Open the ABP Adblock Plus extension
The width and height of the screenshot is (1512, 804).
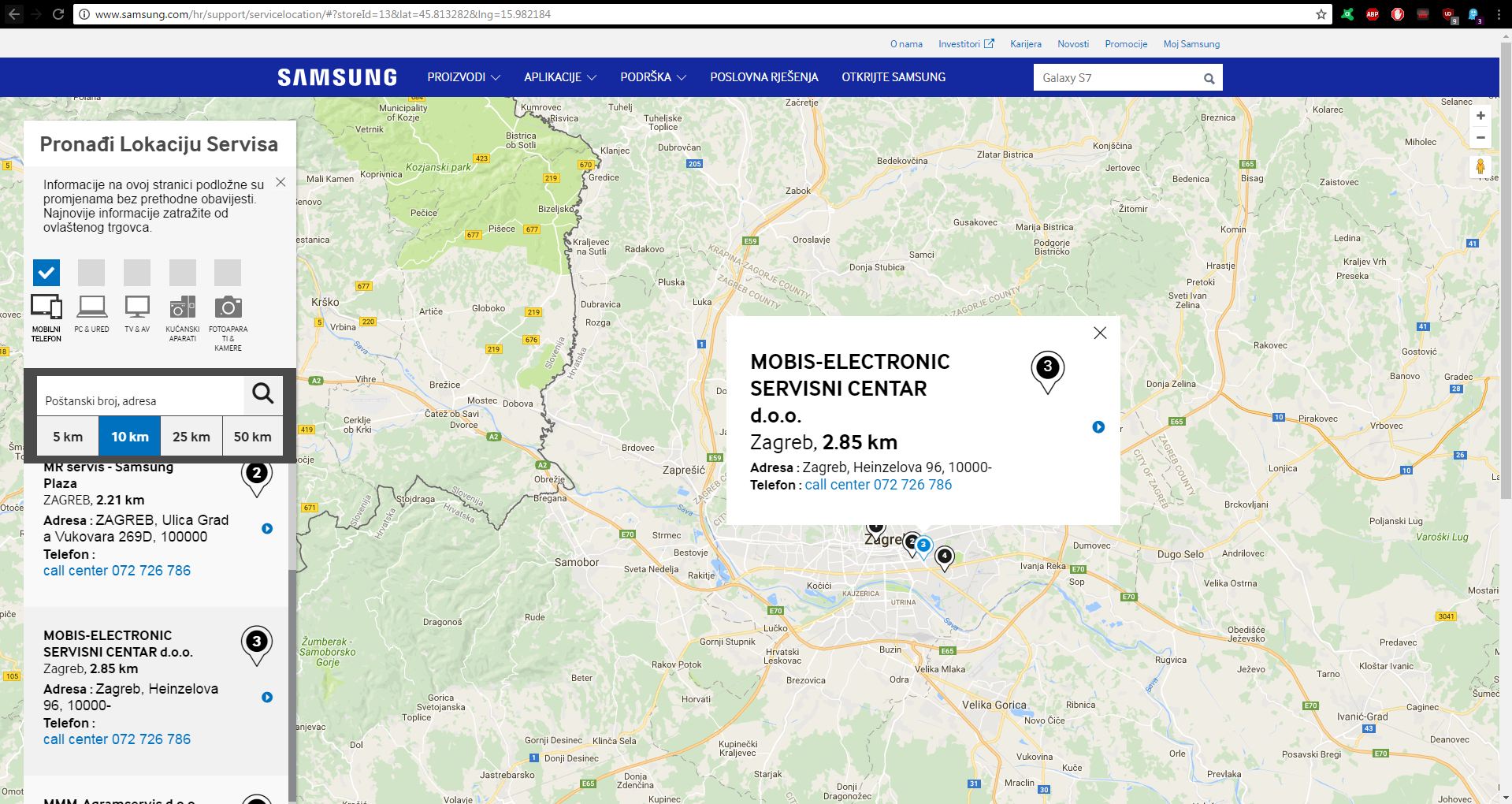tap(1373, 14)
